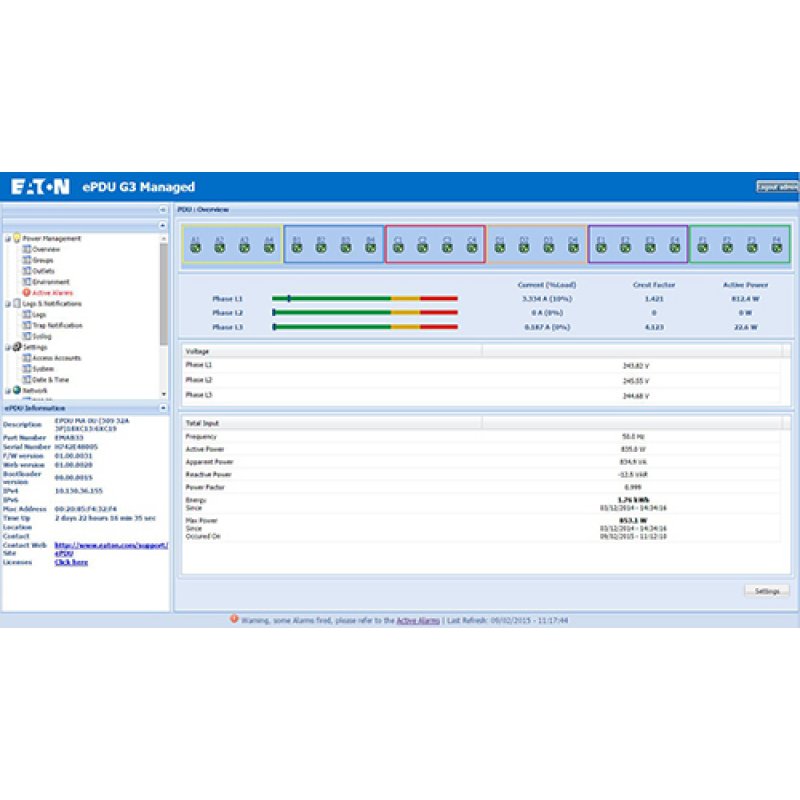Screen dimensions: 800x800
Task: Open the Overview page icon in Power Management
Action: coord(27,250)
